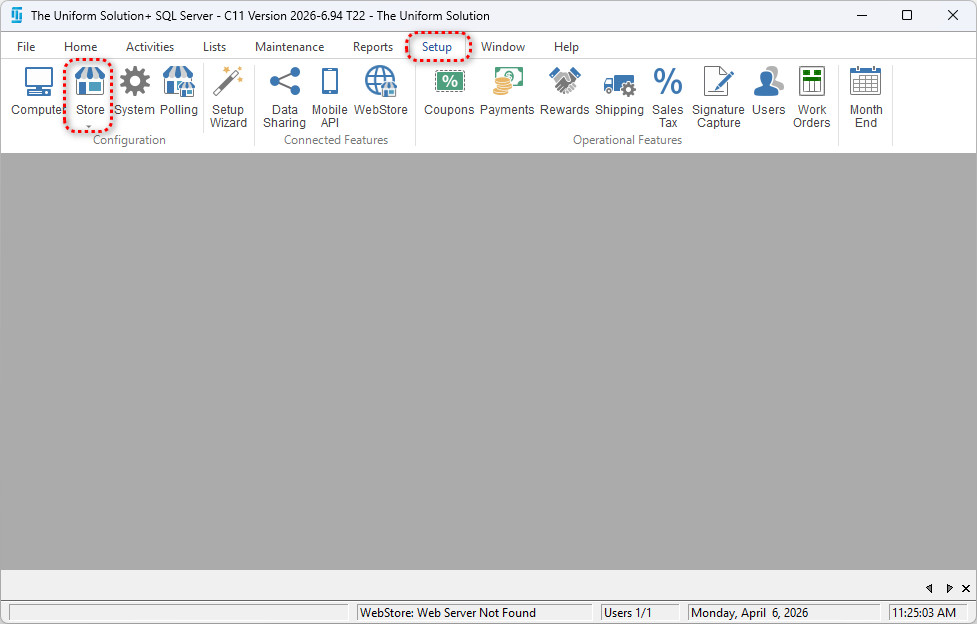The height and width of the screenshot is (624, 977).
Task: Expand the Store dropdown arrow
Action: (x=90, y=127)
